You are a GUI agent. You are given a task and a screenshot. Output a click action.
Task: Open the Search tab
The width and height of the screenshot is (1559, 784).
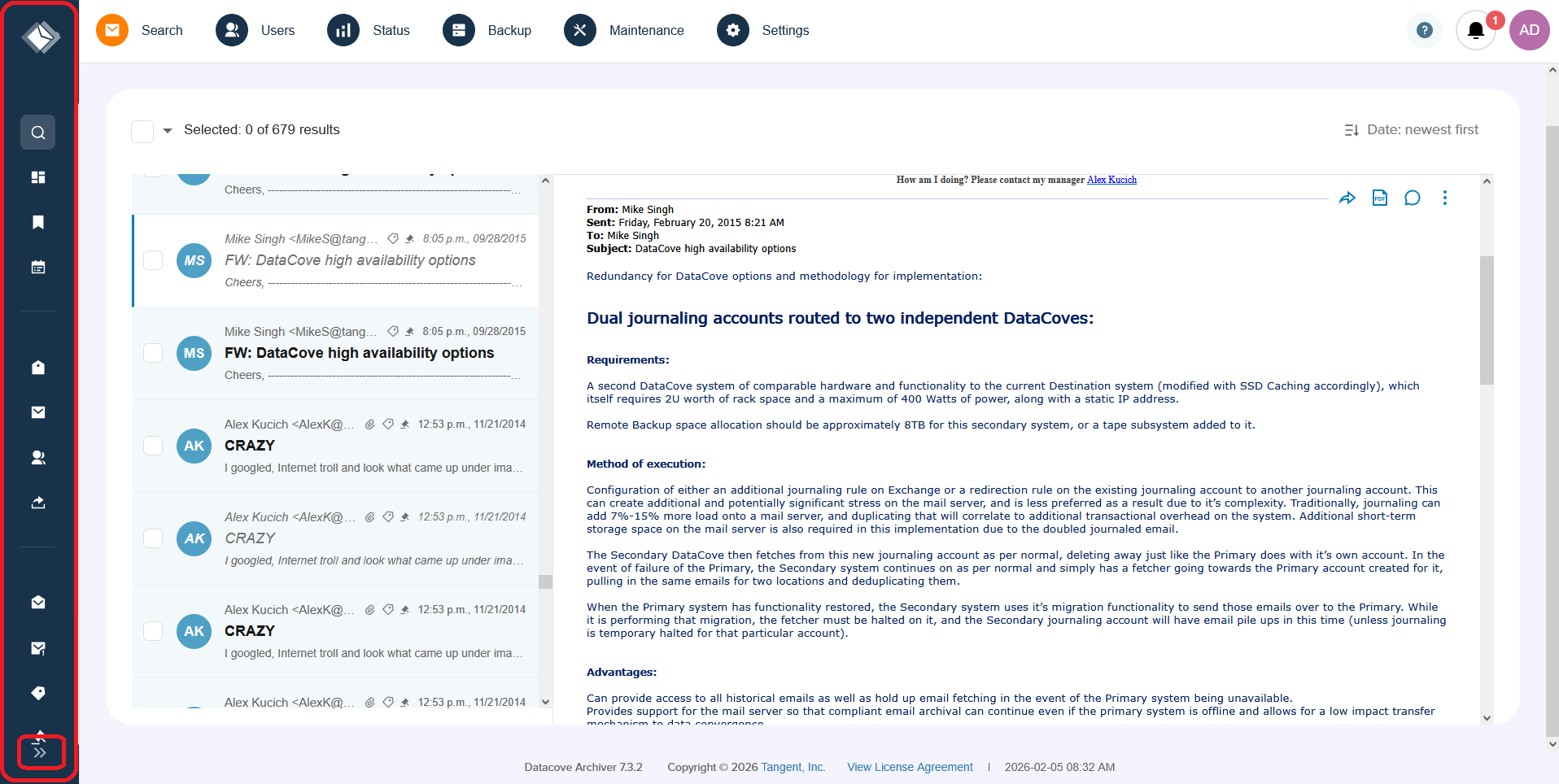(x=139, y=30)
